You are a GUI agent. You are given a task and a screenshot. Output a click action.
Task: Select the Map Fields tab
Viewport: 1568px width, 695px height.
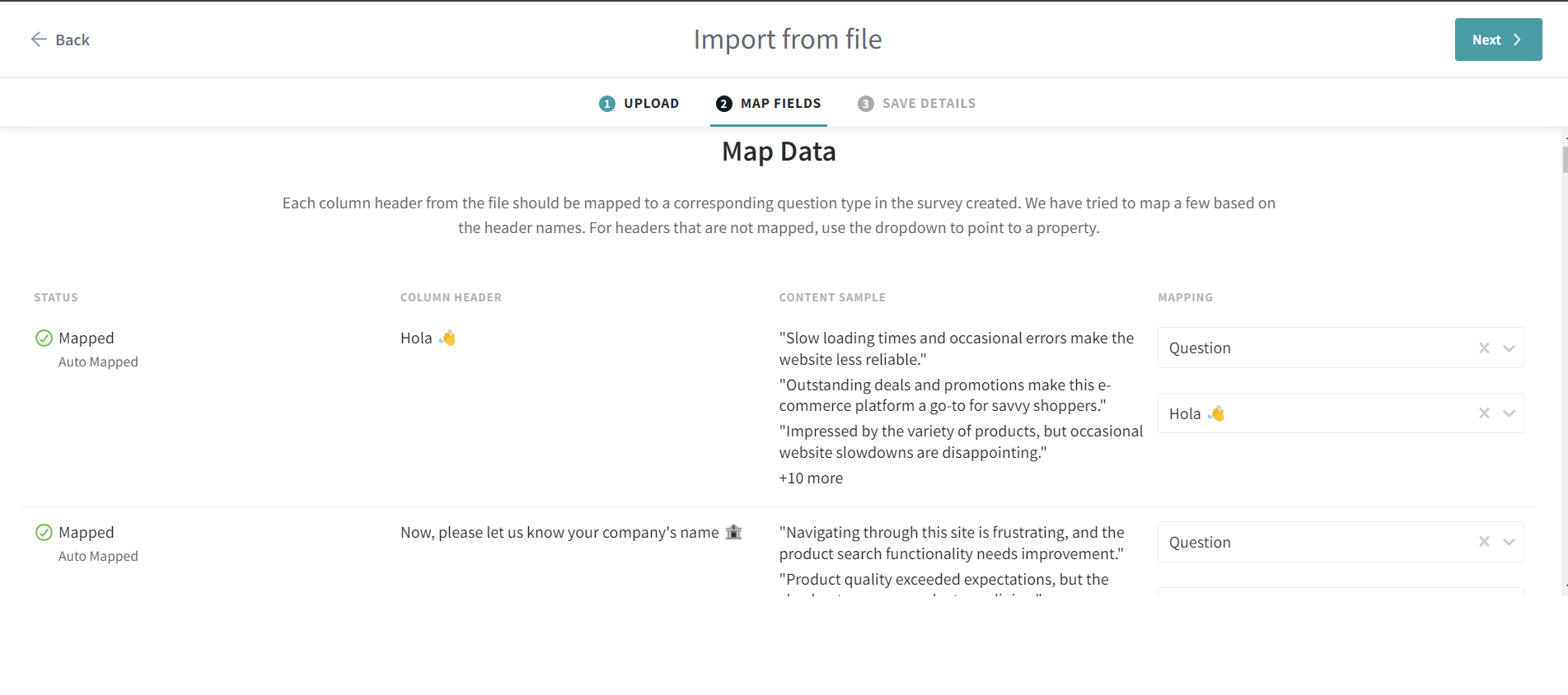point(779,104)
